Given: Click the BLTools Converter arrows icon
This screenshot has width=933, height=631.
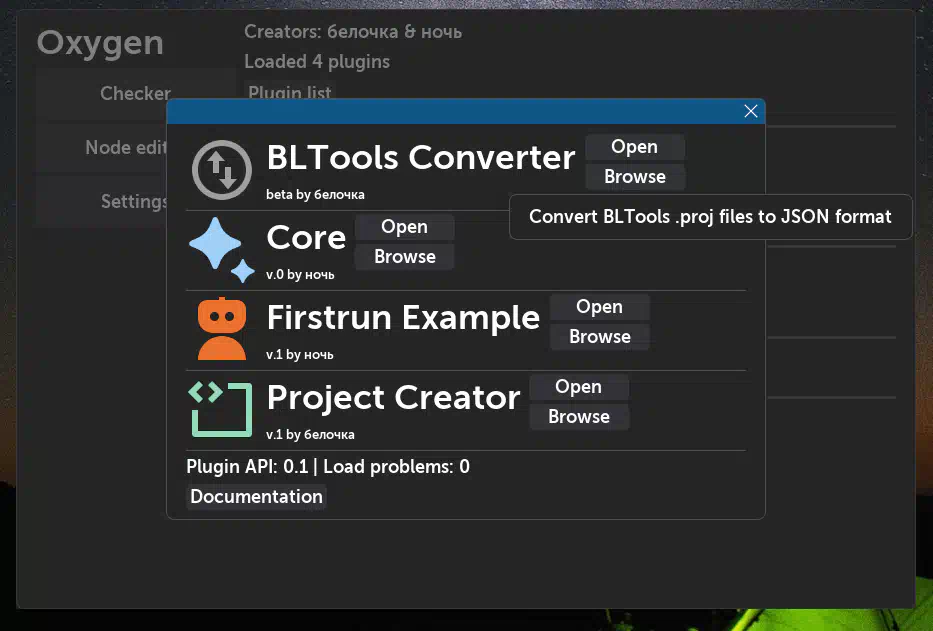Looking at the screenshot, I should pos(222,170).
